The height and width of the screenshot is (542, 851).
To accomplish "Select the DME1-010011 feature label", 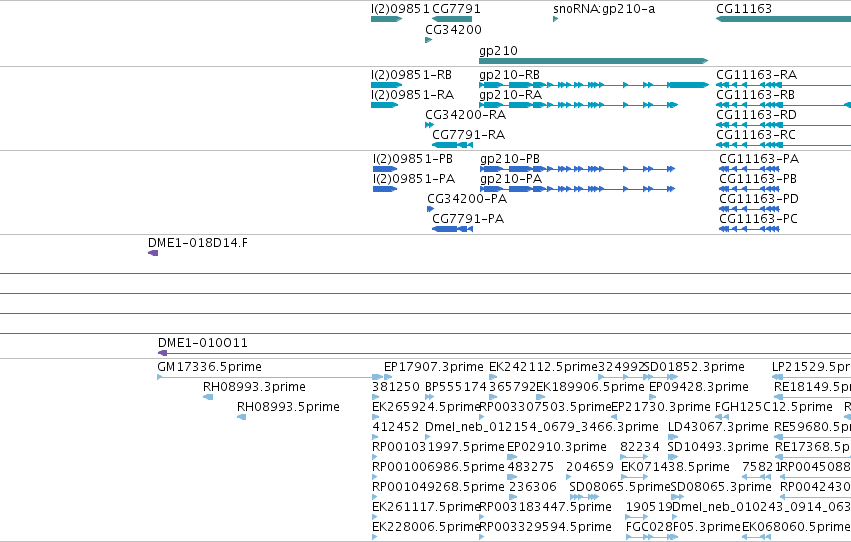I will point(202,343).
